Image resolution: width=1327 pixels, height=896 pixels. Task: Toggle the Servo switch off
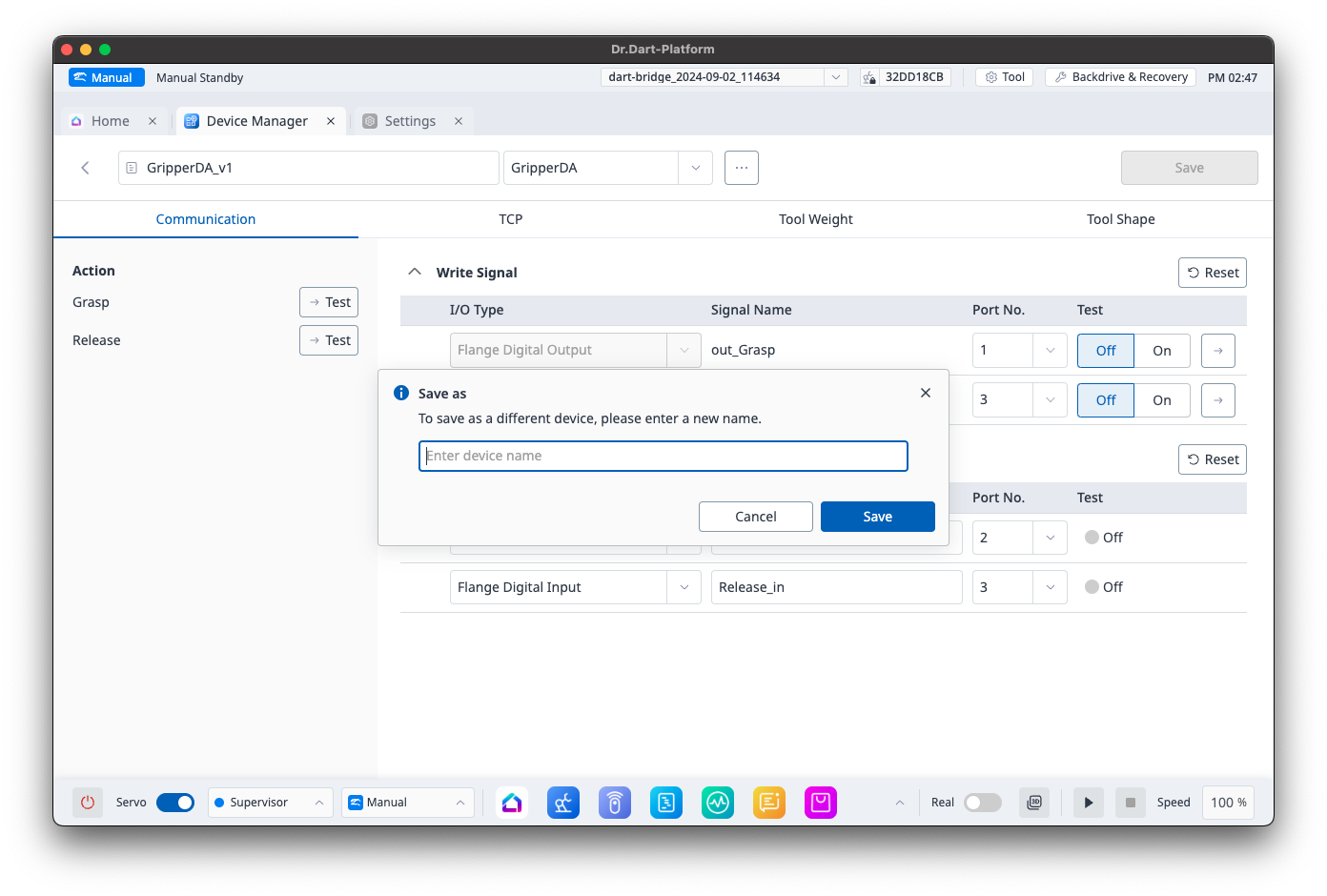click(175, 803)
